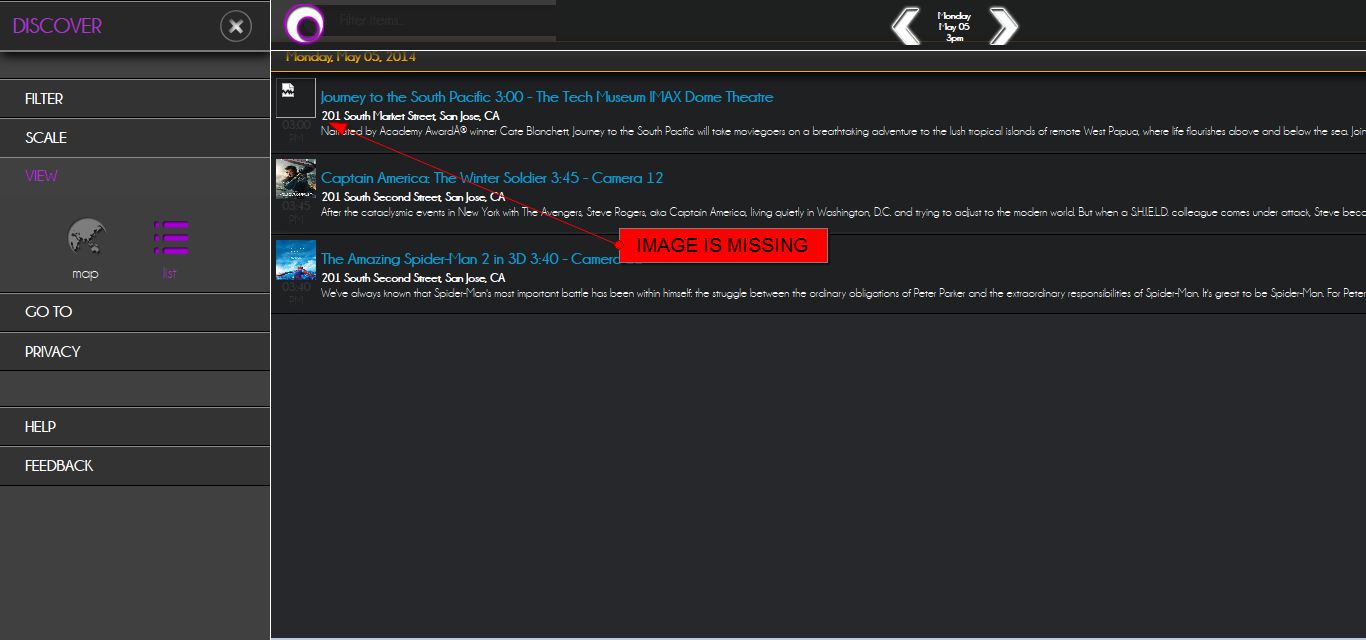This screenshot has height=640, width=1366.
Task: Click the Spider-Man description text
Action: point(843,293)
